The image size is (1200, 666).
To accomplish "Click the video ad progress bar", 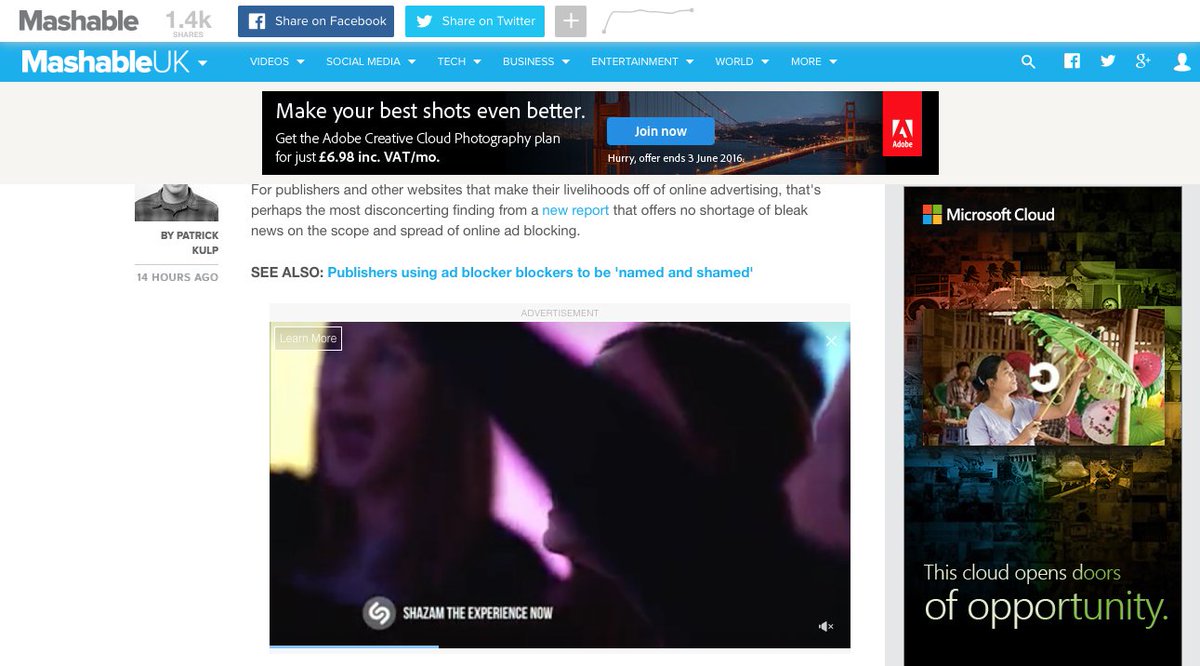I will click(560, 646).
